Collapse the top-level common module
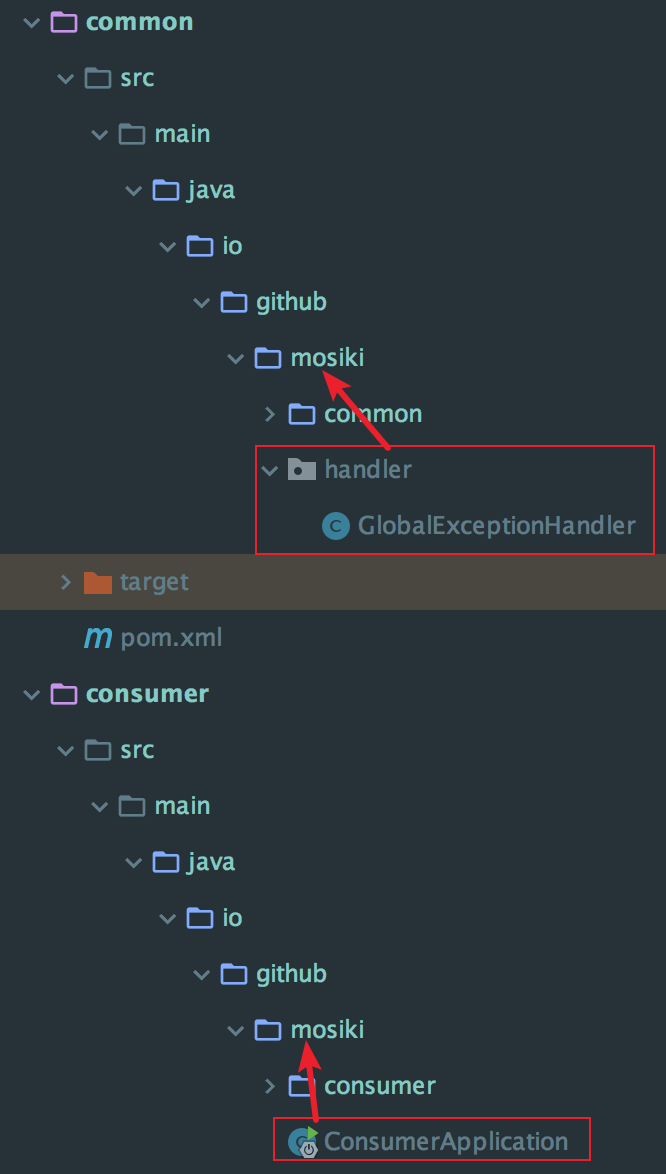This screenshot has width=666, height=1174. tap(31, 22)
